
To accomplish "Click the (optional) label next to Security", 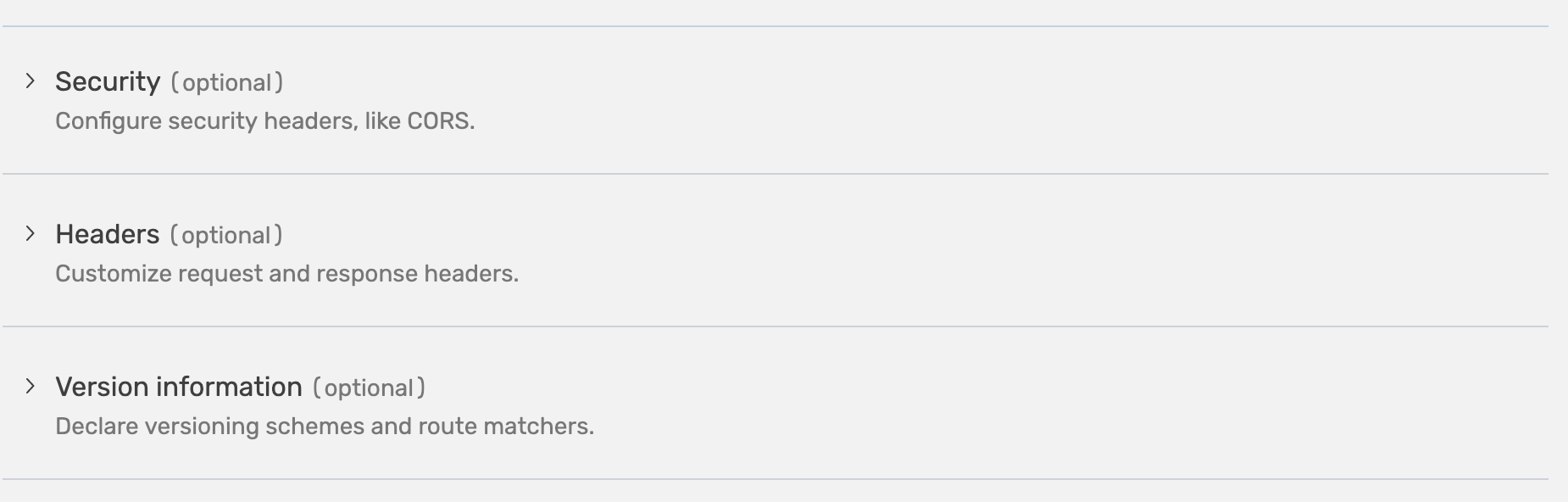I will (x=227, y=82).
